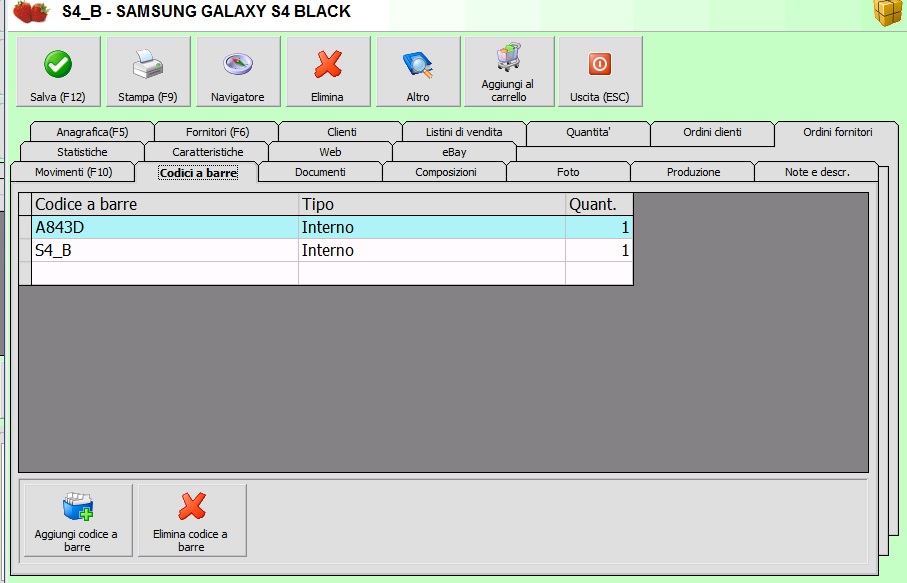The width and height of the screenshot is (907, 583).
Task: Open the Ordini clienti tab
Action: pos(712,132)
